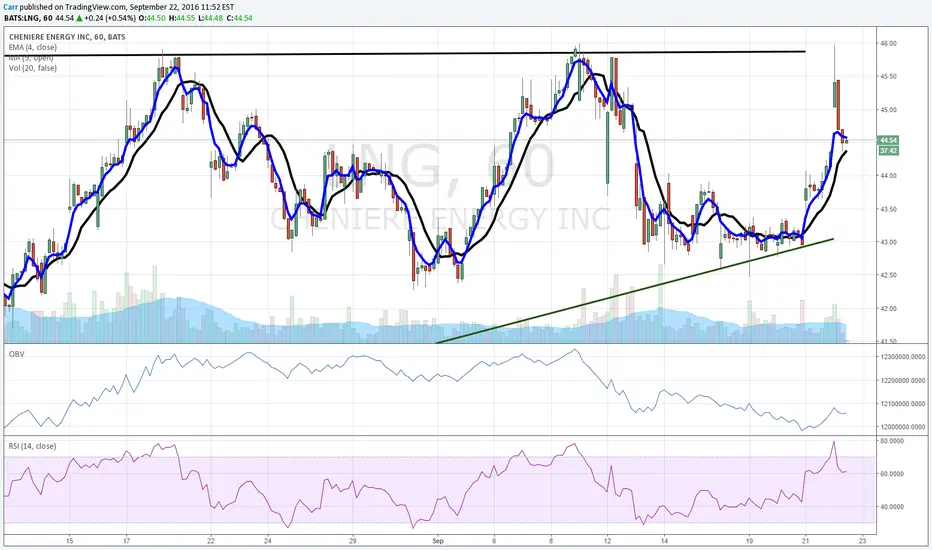932x550 pixels.
Task: Click the 15 date axis label
Action: coord(70,541)
